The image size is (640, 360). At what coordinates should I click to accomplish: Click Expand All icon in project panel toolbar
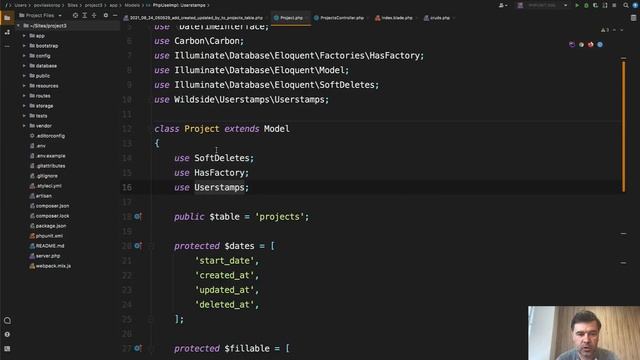[x=84, y=16]
